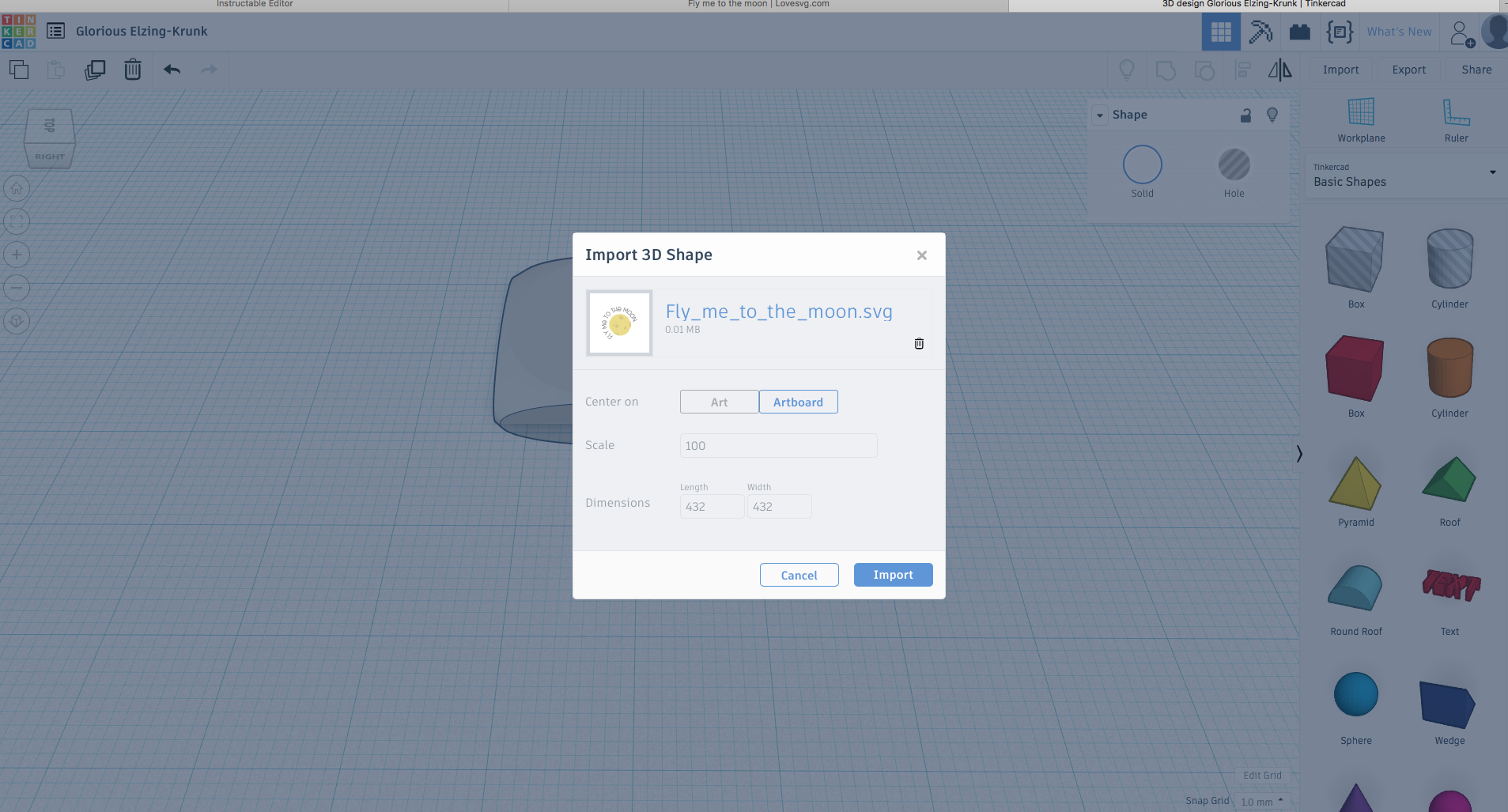This screenshot has height=812, width=1508.
Task: Open the Bricks mode icon
Action: click(x=1300, y=32)
